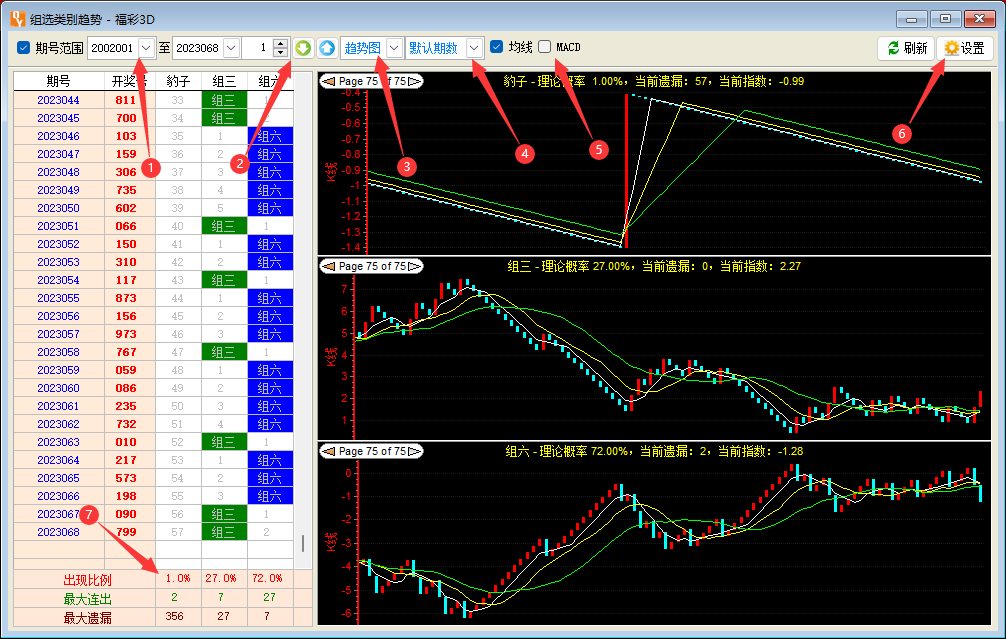1006x639 pixels.
Task: Uncheck the 期号范围 checkbox
Action: (24, 48)
